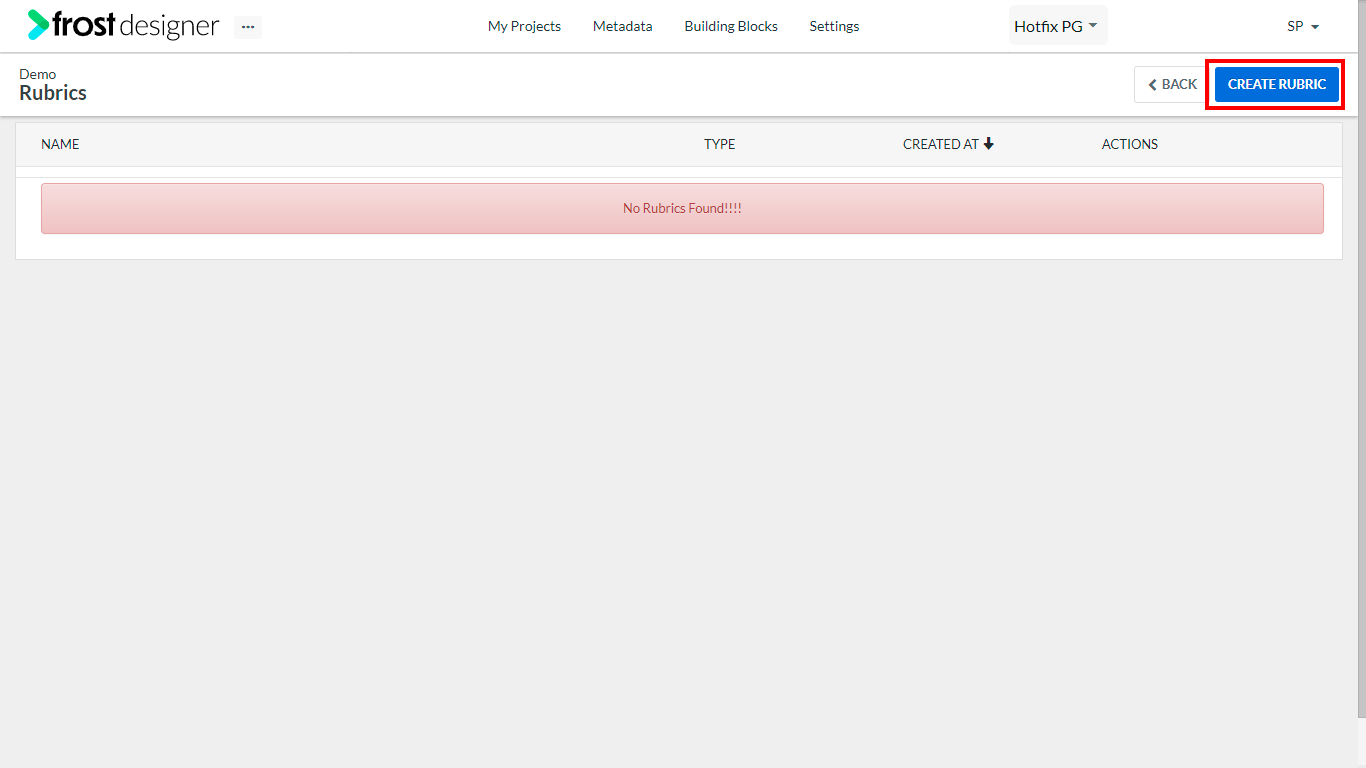Sort table by Type column
This screenshot has height=768, width=1366.
click(x=719, y=144)
